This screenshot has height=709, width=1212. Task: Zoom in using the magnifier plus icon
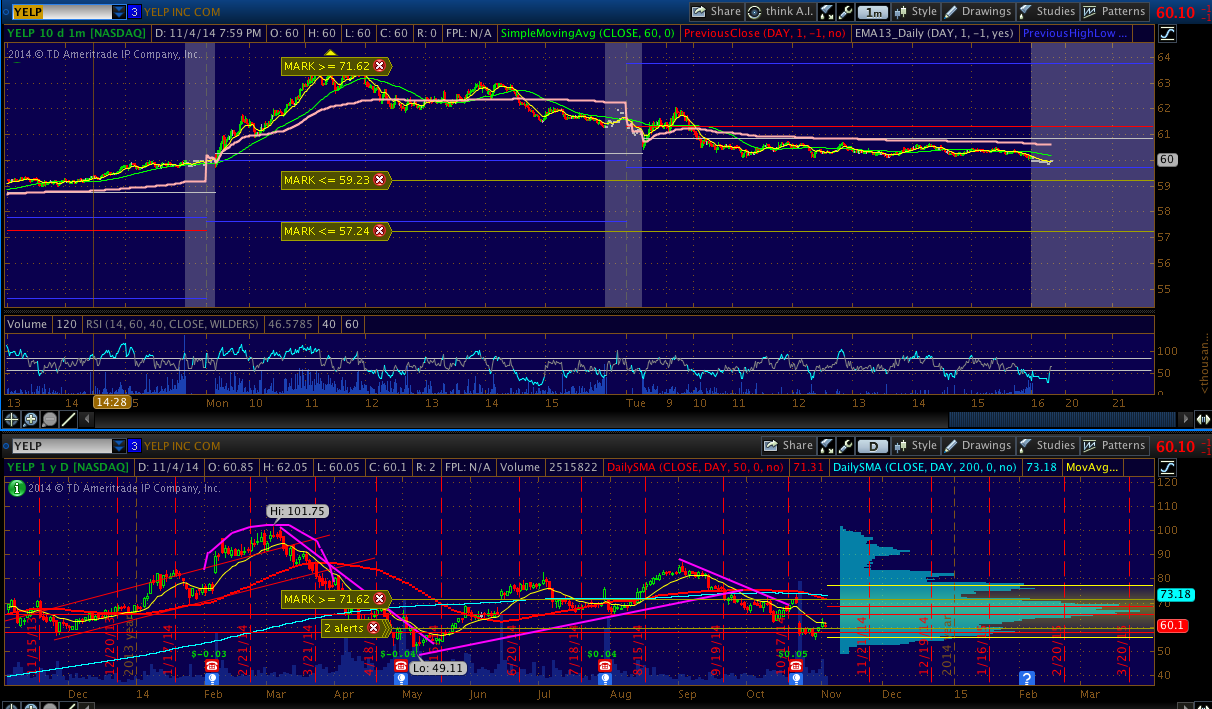[x=31, y=420]
